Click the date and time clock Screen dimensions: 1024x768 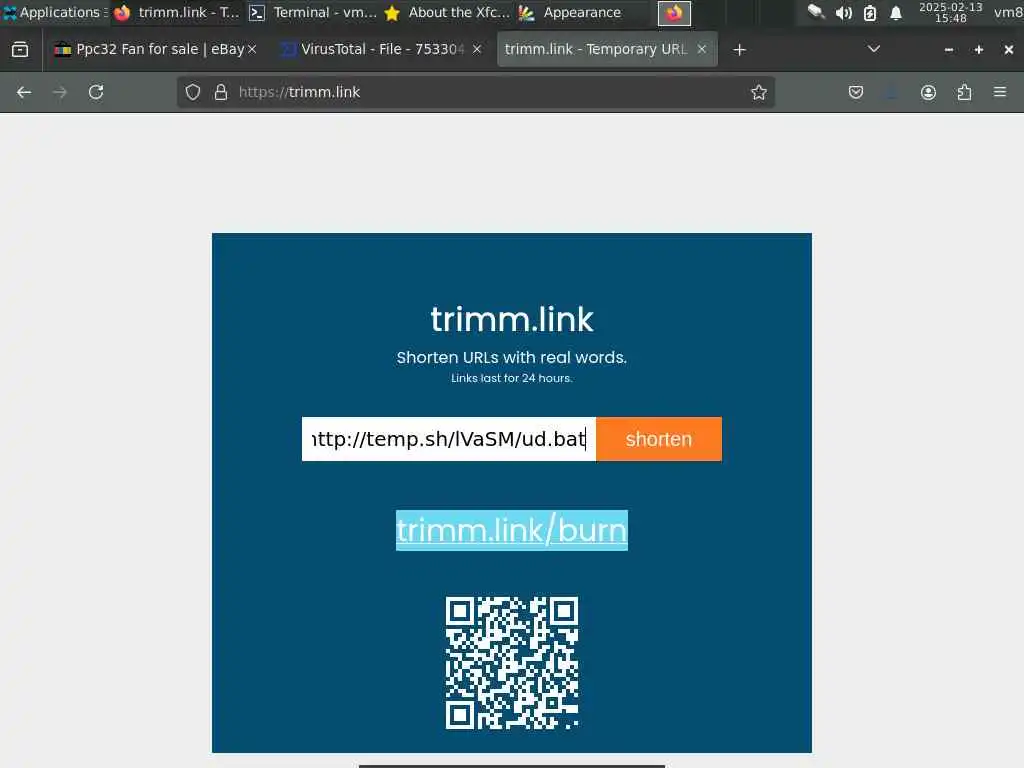(x=950, y=12)
